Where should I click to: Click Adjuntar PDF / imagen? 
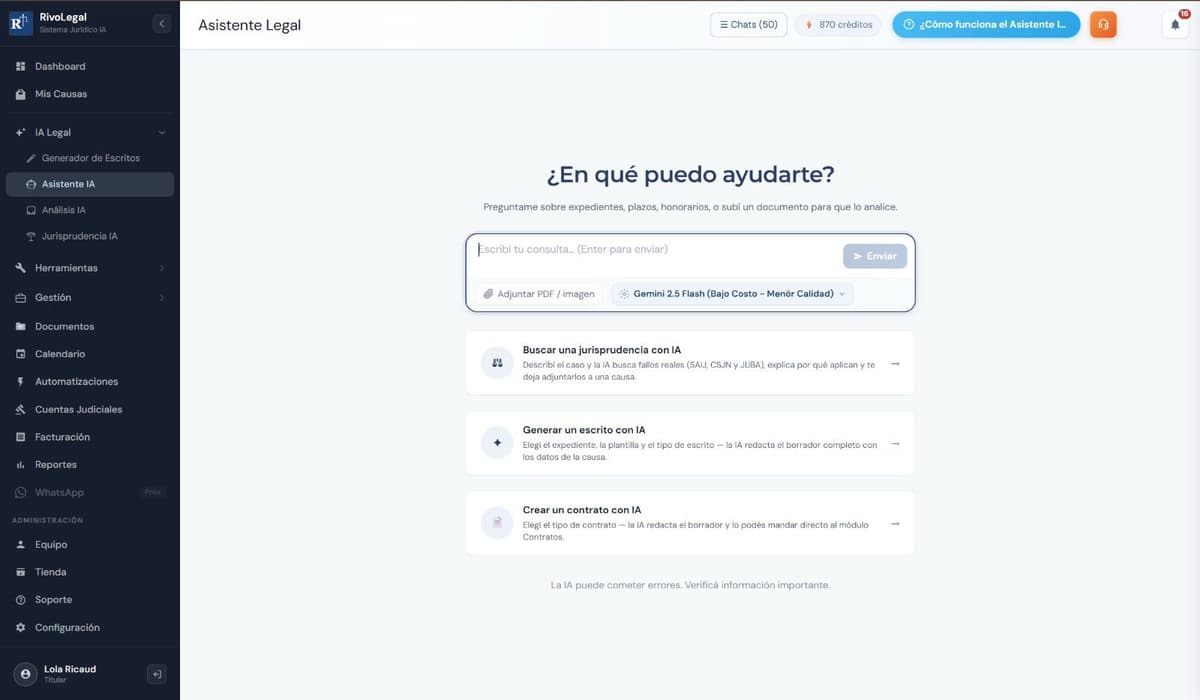pos(539,294)
